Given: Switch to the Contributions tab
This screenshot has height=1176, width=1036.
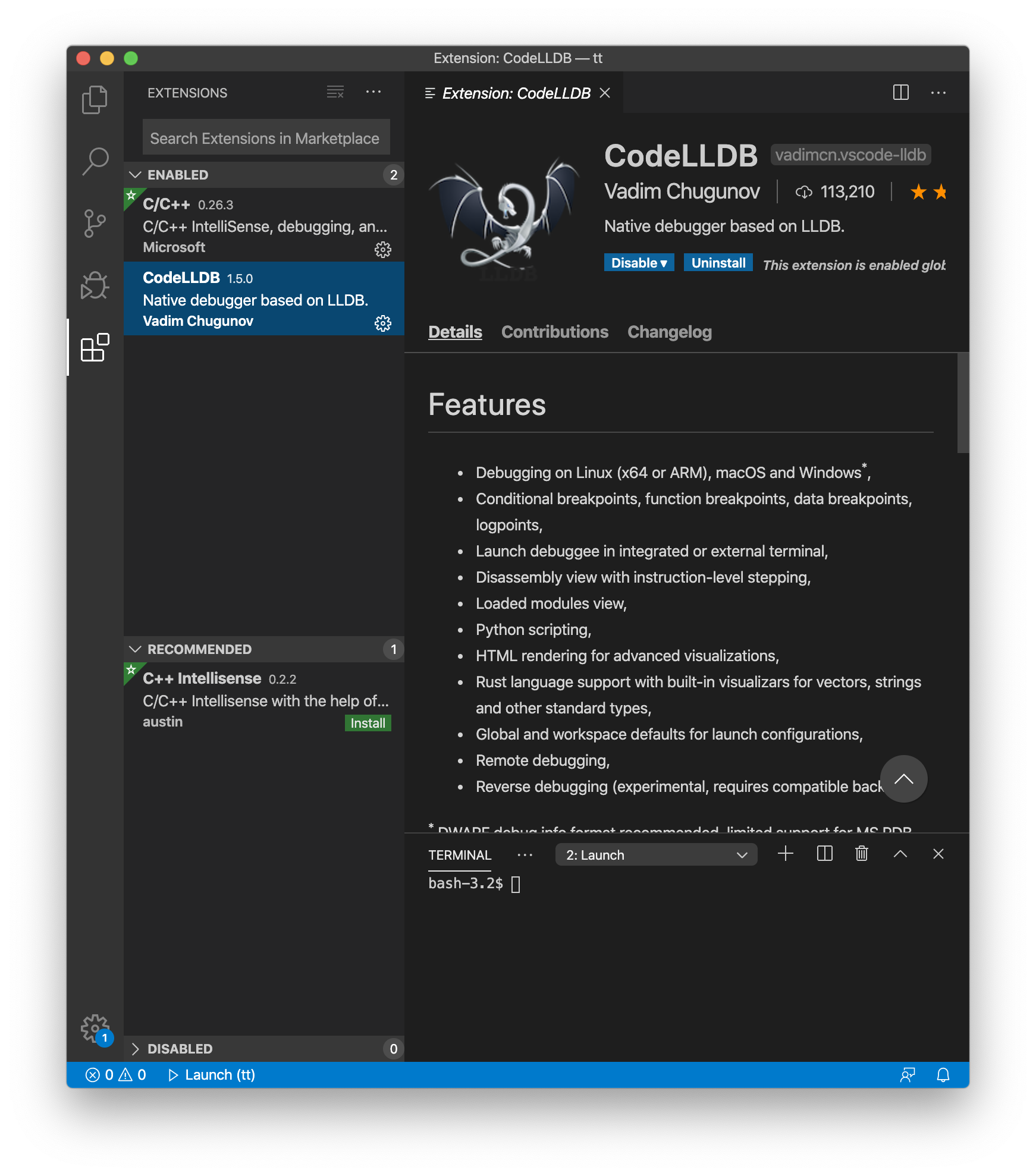Looking at the screenshot, I should pyautogui.click(x=554, y=332).
